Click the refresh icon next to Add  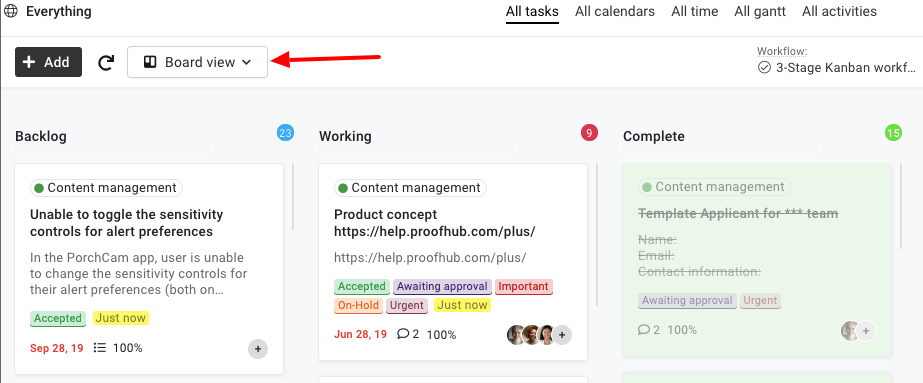click(x=106, y=62)
